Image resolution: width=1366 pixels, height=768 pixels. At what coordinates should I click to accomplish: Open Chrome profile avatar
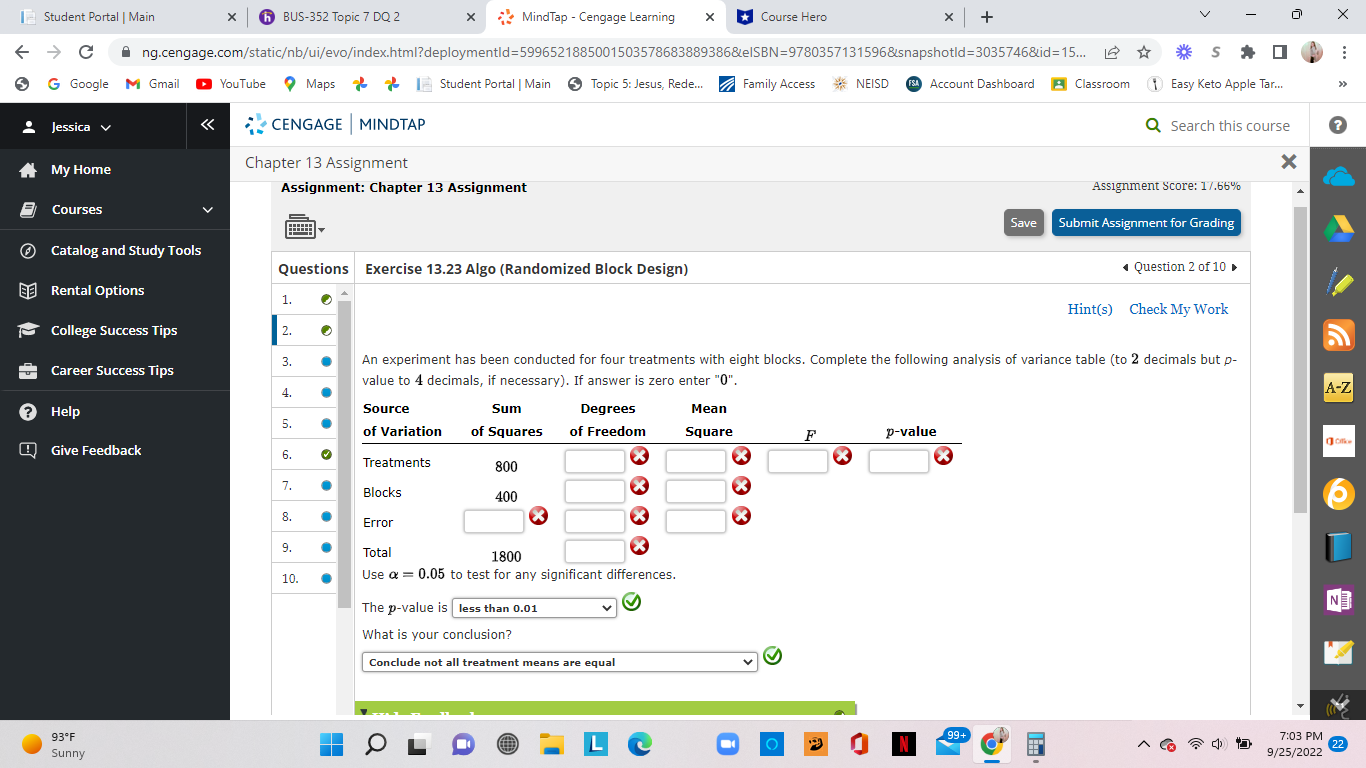click(1311, 52)
